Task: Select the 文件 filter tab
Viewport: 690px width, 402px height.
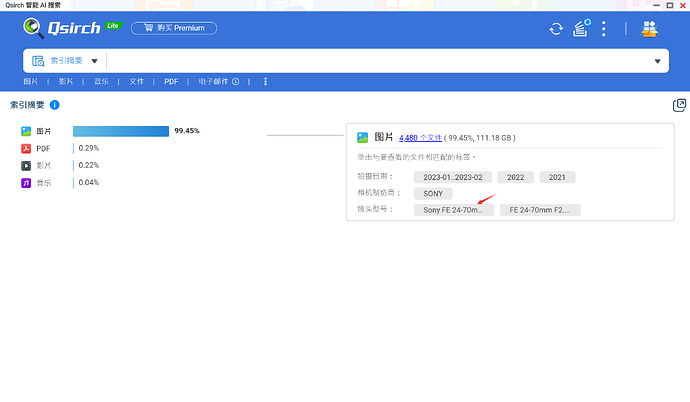Action: pos(136,81)
